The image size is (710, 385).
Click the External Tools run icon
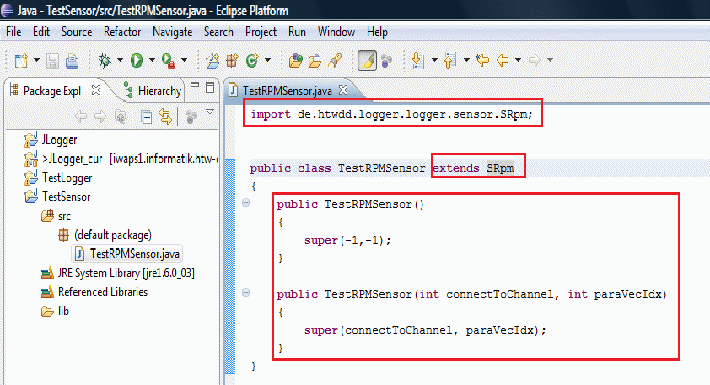169,61
